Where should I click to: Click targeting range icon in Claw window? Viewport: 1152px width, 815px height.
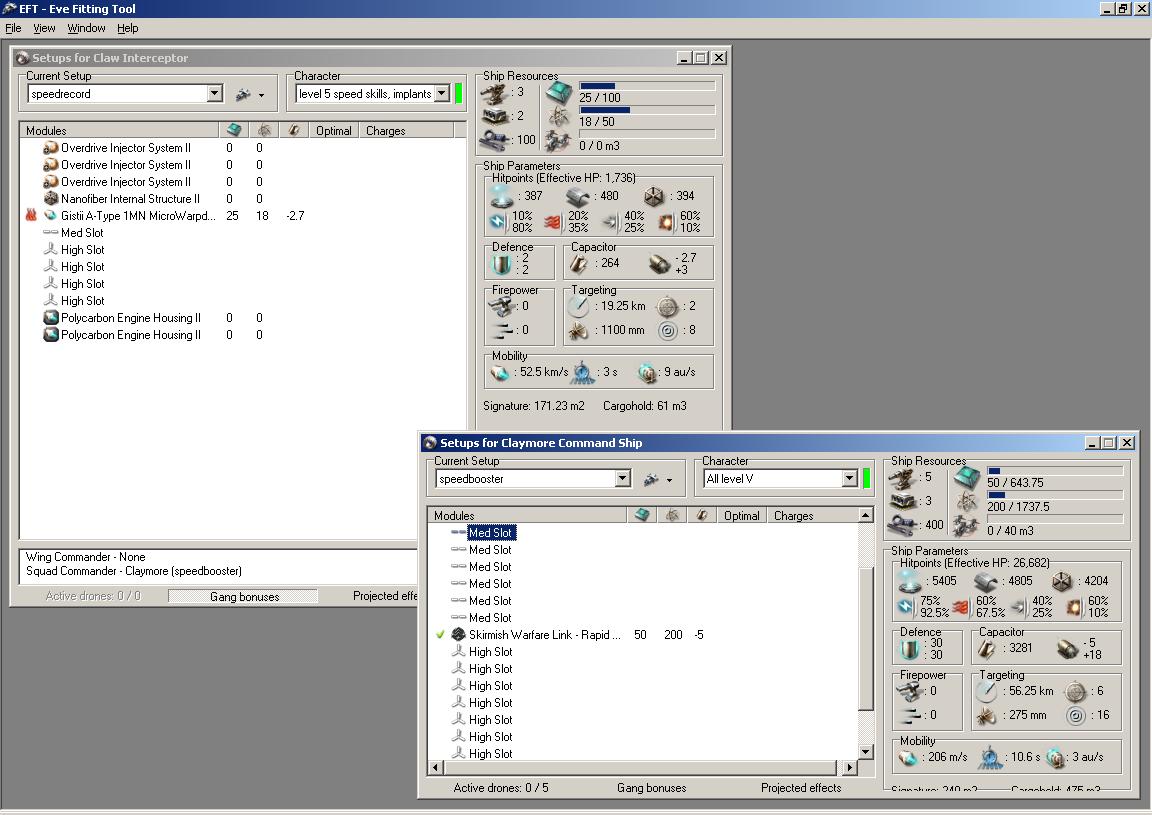tap(579, 306)
